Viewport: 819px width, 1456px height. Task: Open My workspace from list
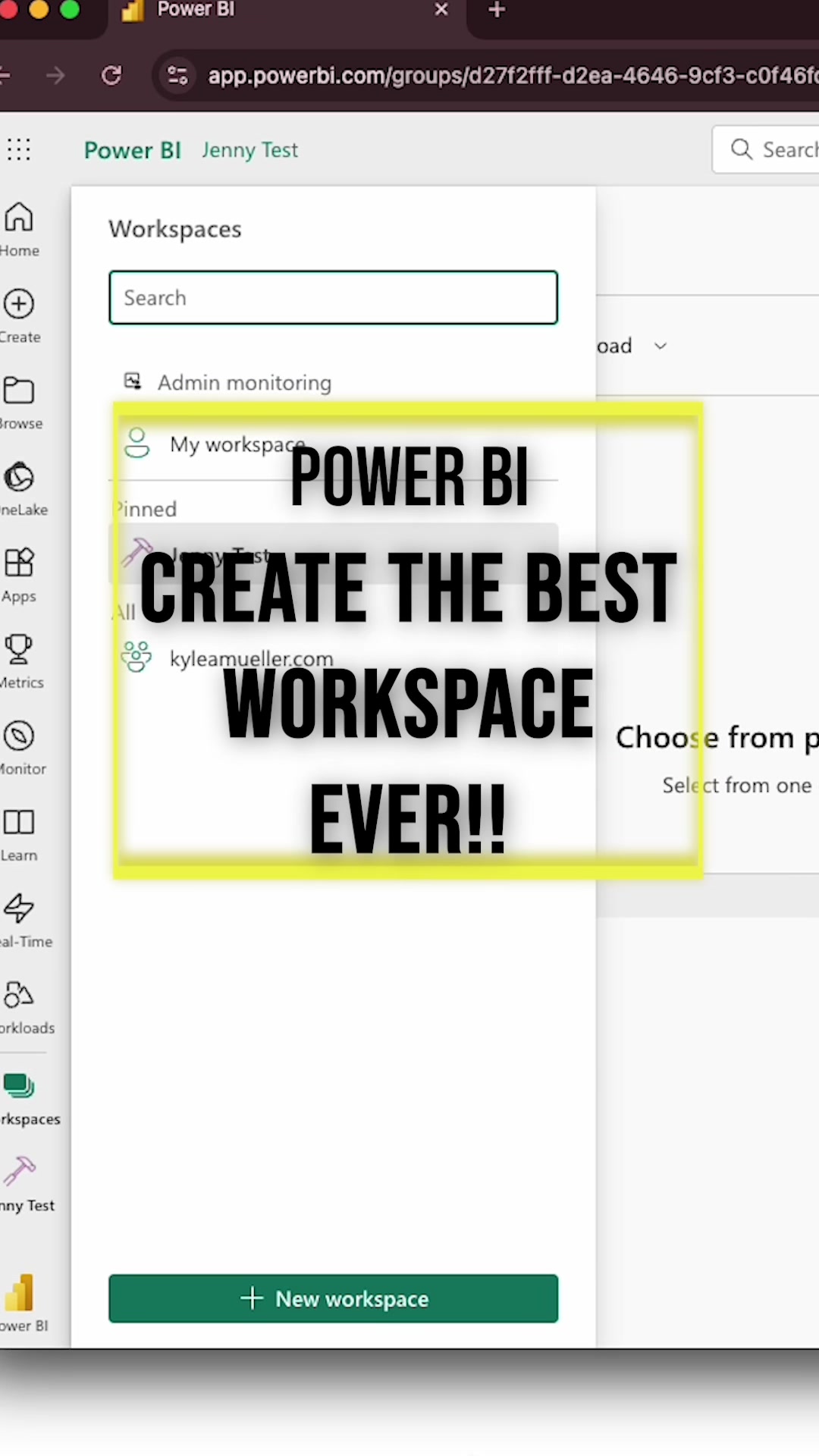[333, 444]
